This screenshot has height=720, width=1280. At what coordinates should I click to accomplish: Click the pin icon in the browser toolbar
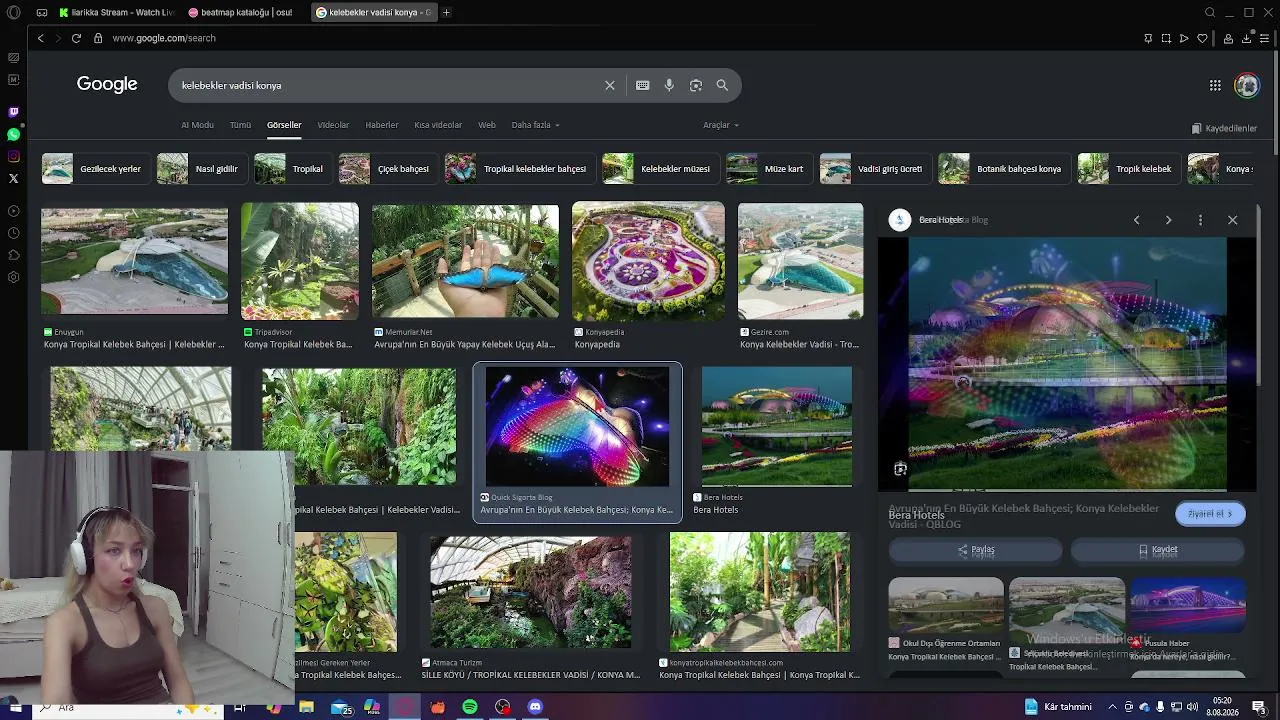tap(1148, 38)
